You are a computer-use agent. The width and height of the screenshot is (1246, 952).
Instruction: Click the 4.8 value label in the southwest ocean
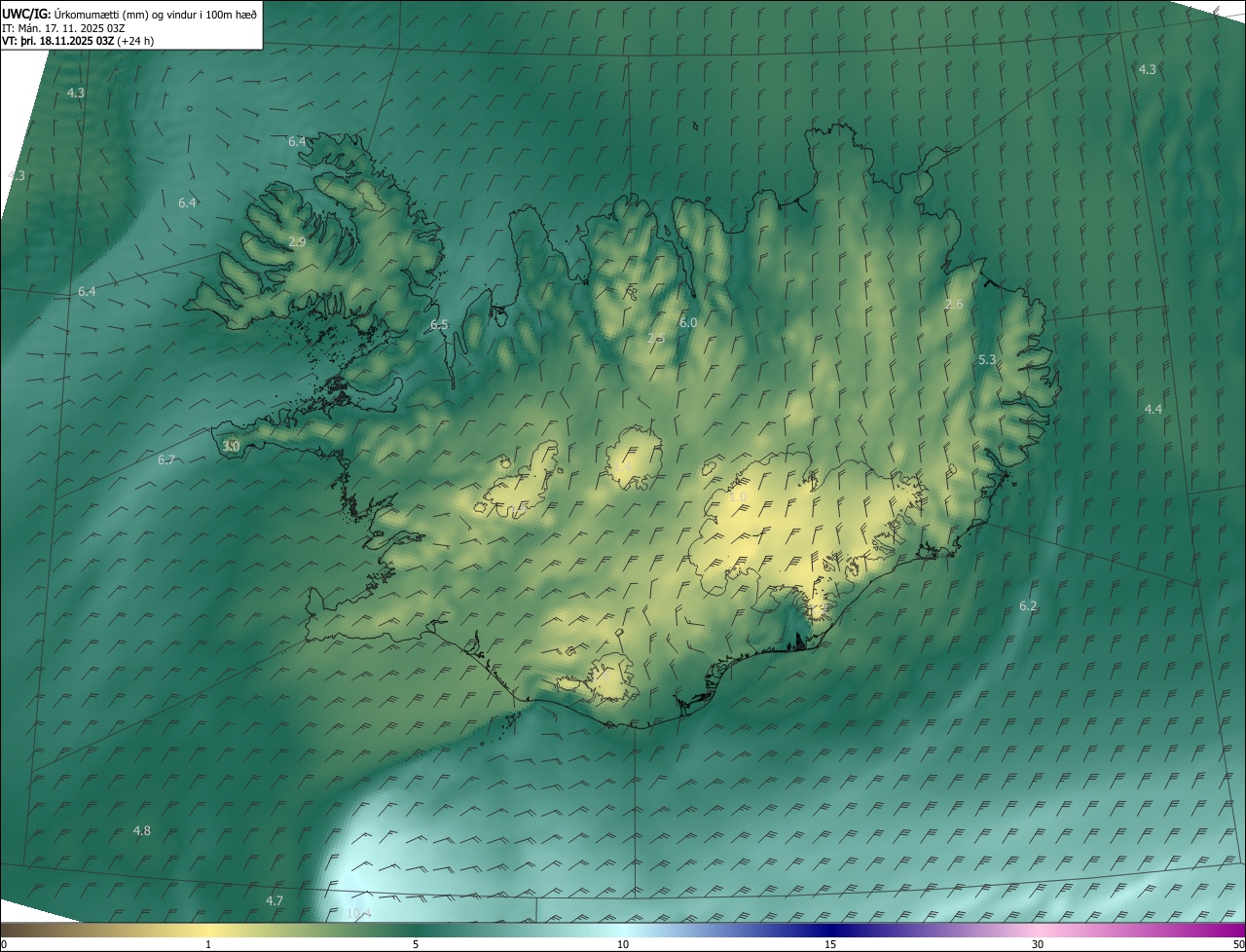click(x=142, y=830)
